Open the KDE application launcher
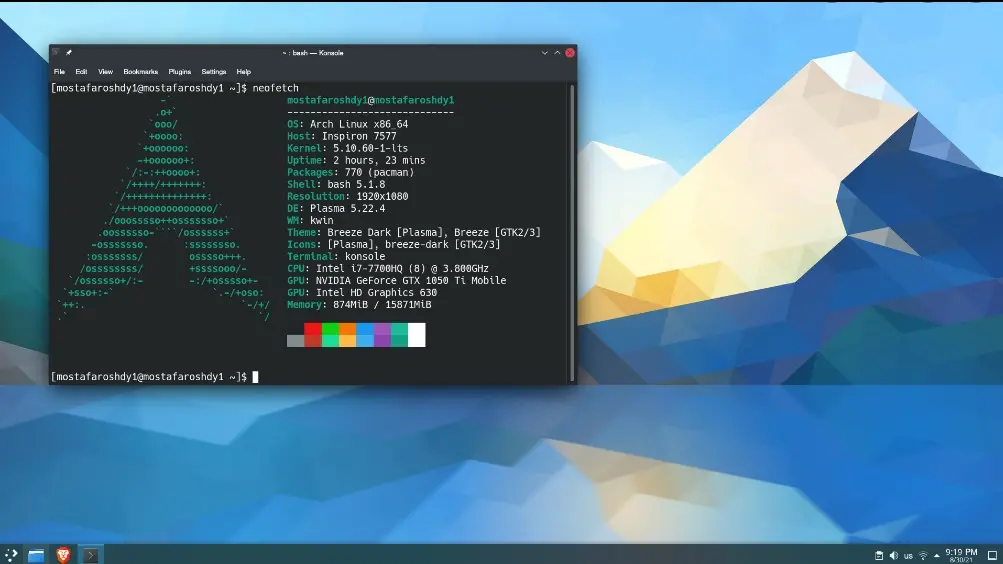Screen dimensions: 1003x564 point(10,554)
